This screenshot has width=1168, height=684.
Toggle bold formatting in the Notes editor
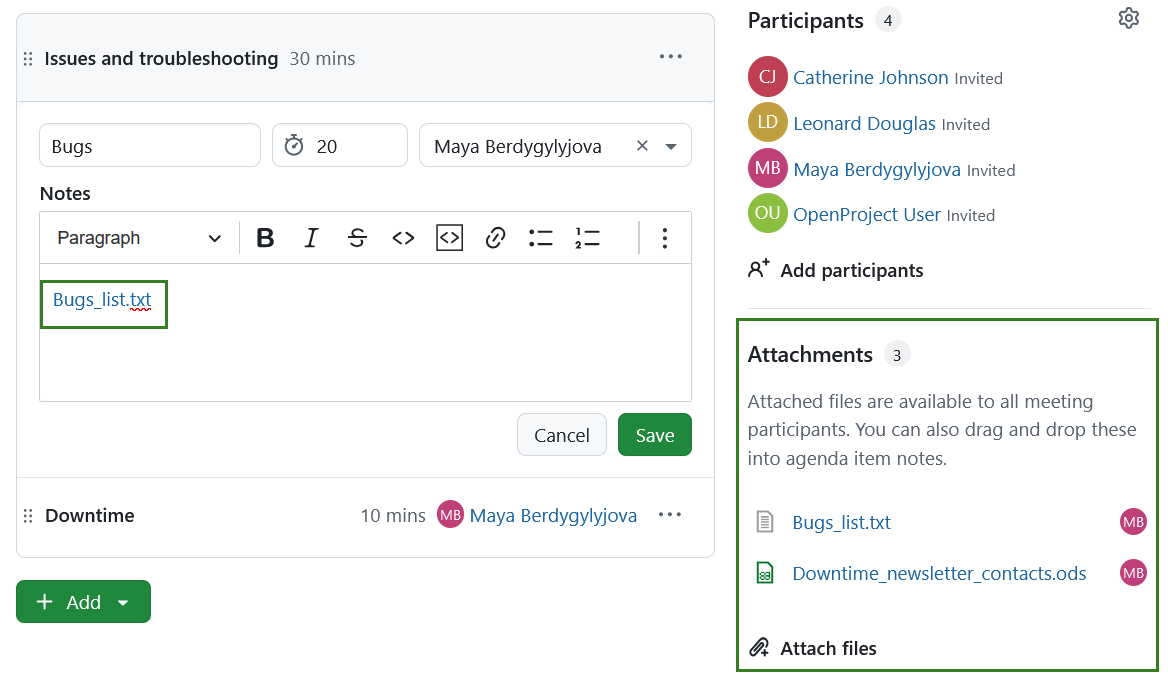click(265, 237)
